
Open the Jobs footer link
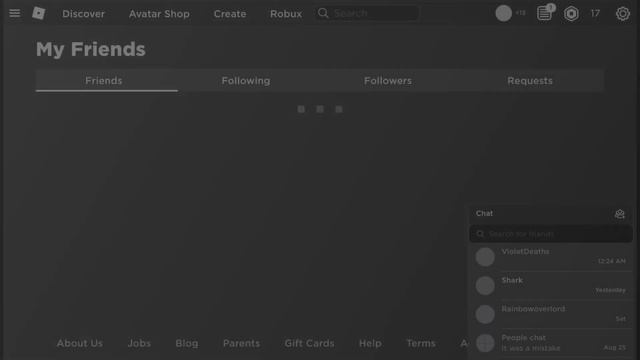[x=139, y=343]
